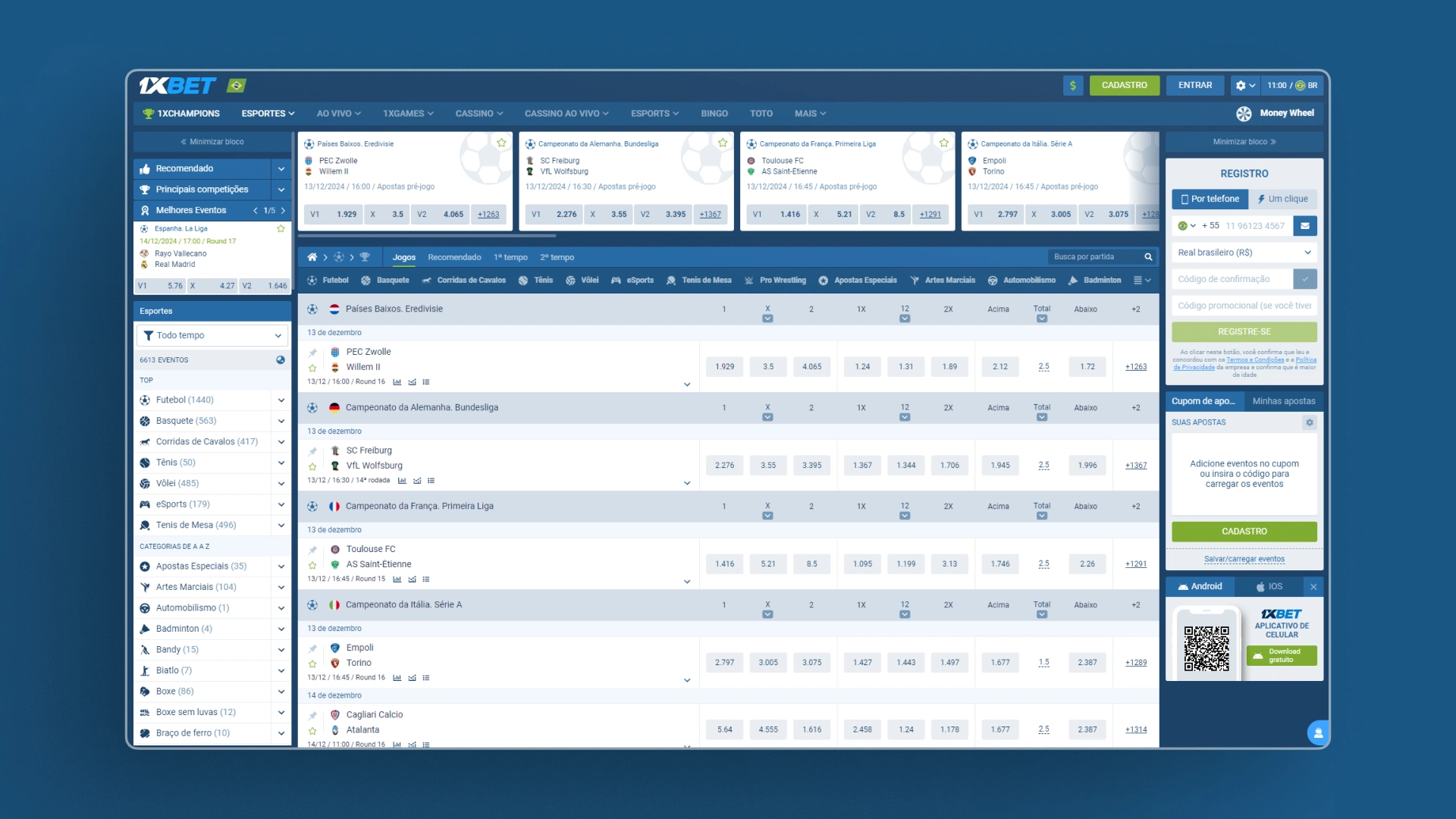Viewport: 1456px width, 819px height.
Task: Click the CADASTRO header button
Action: [x=1125, y=86]
